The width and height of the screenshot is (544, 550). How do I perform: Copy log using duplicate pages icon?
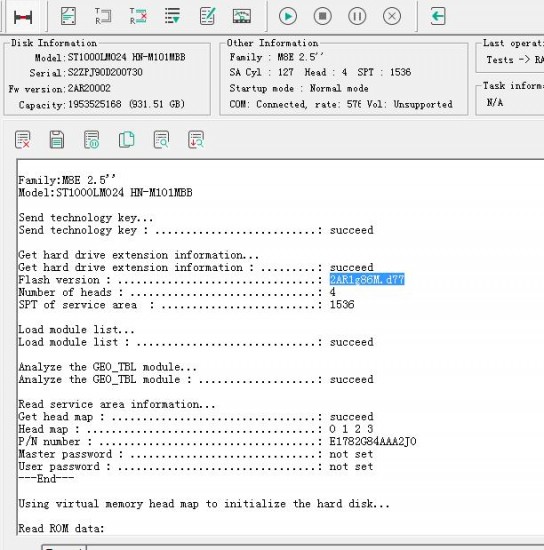pos(126,140)
